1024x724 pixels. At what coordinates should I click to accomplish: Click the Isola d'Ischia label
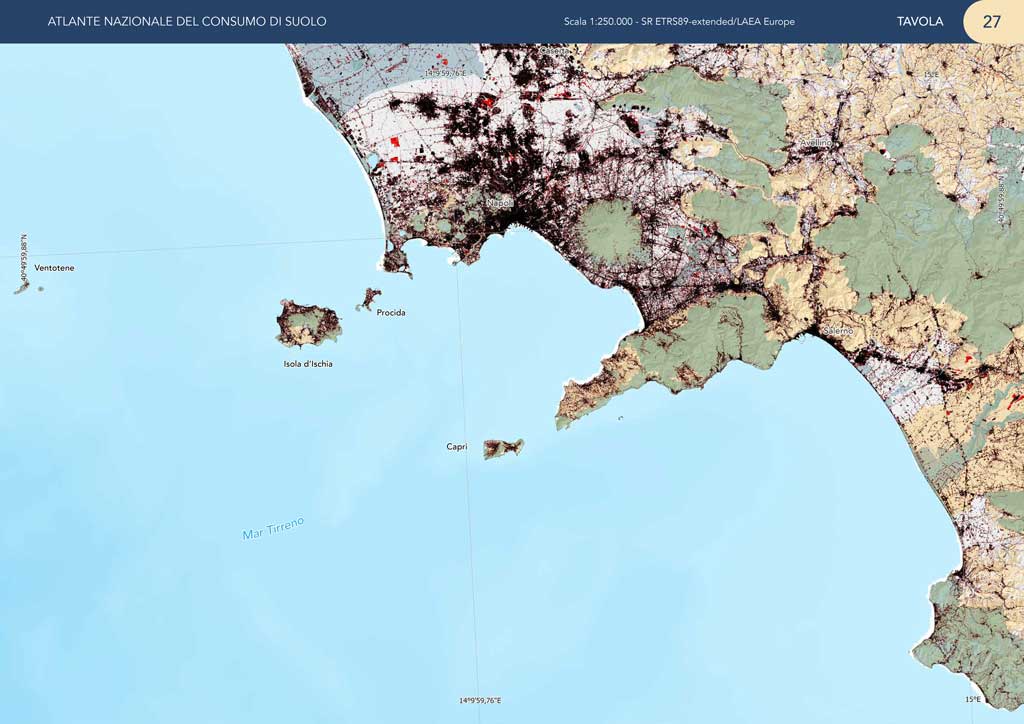[308, 364]
